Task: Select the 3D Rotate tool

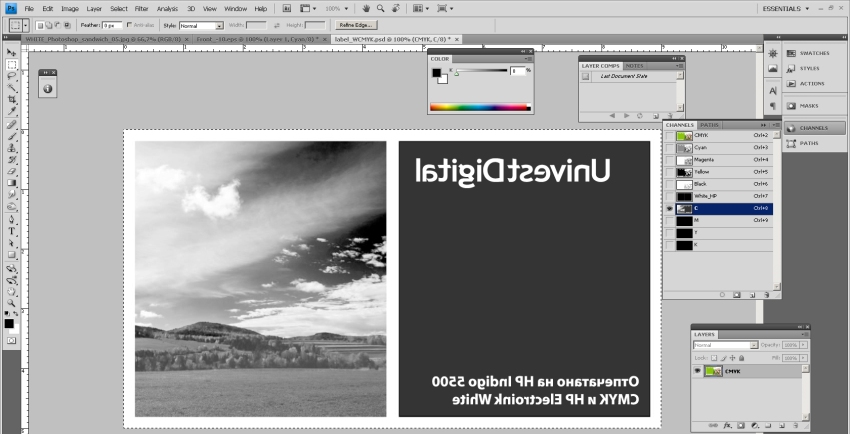Action: point(11,269)
